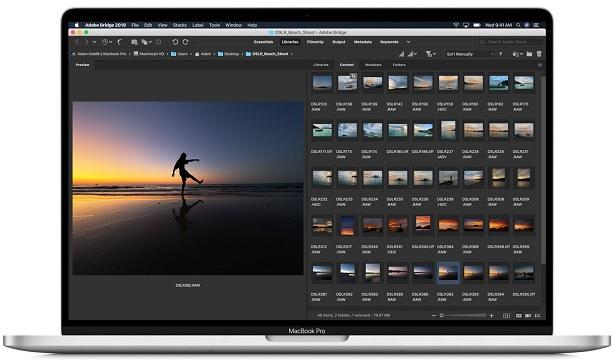Rotate image 90° counterclockwise
The height and width of the screenshot is (361, 615).
175,42
